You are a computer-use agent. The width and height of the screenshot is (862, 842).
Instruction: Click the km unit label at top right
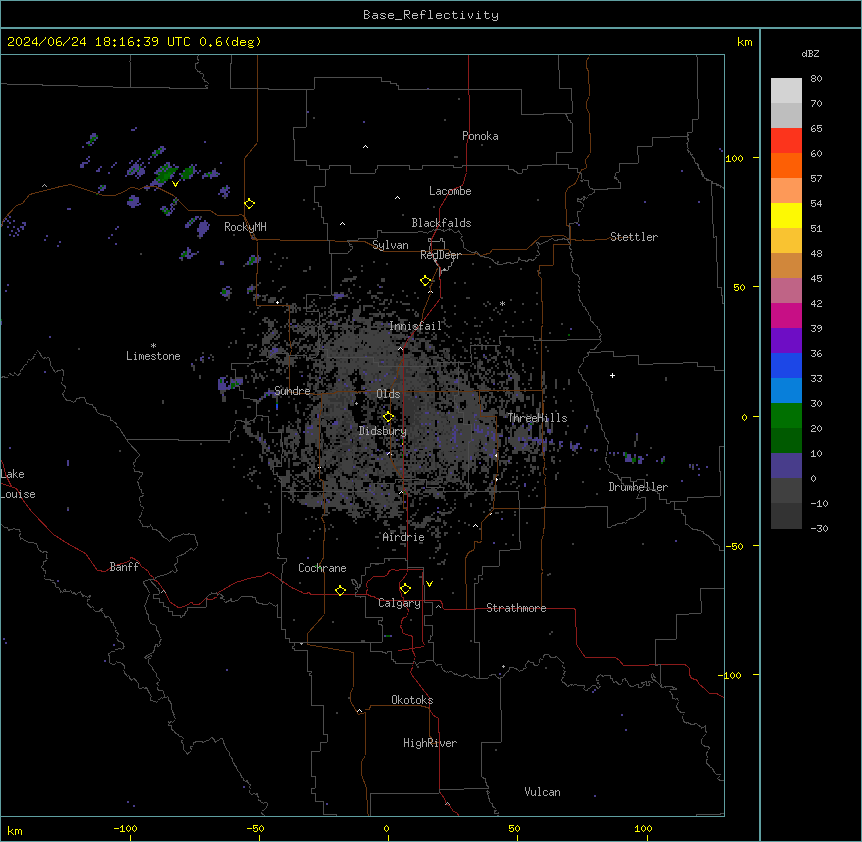point(744,42)
